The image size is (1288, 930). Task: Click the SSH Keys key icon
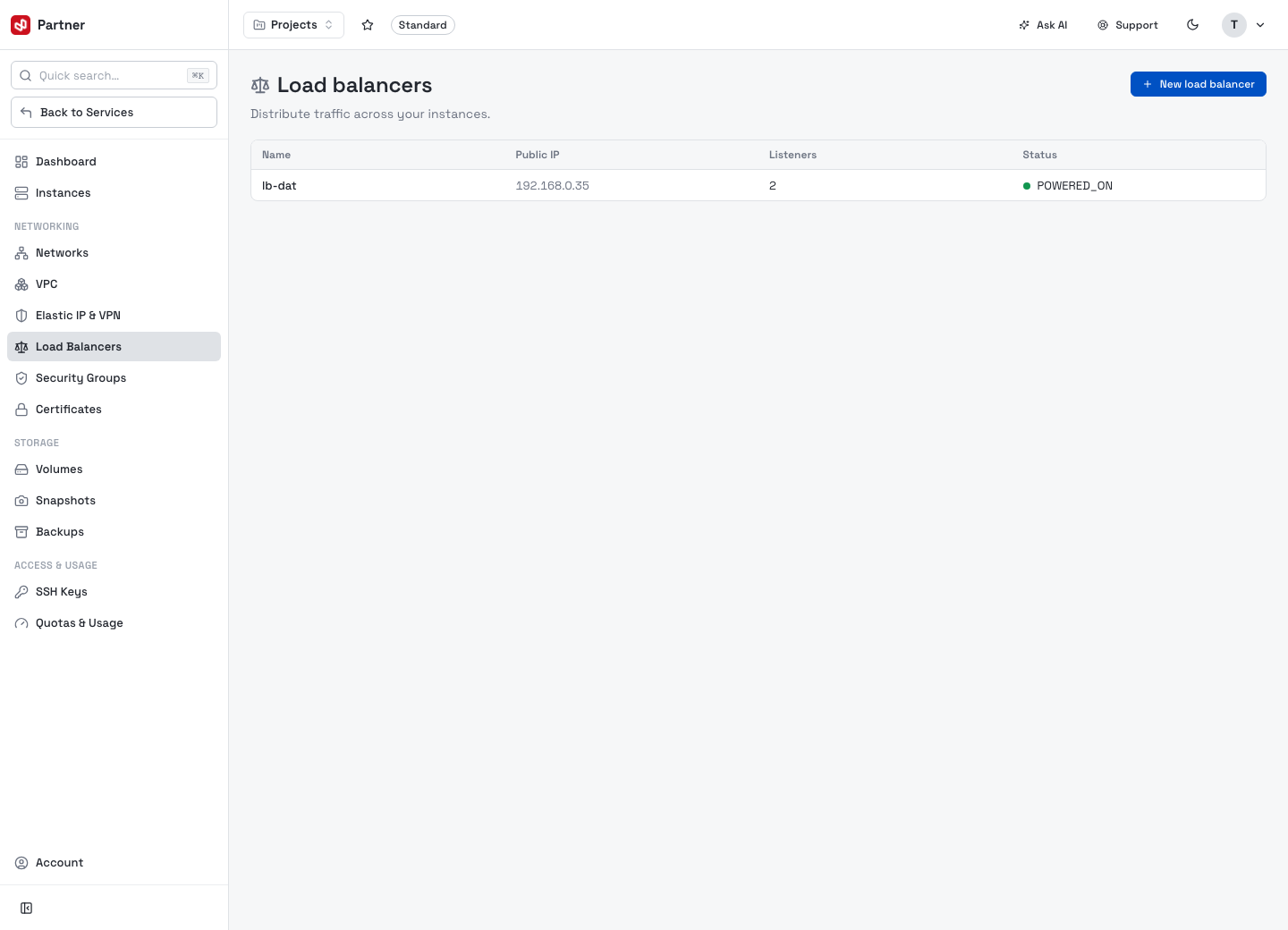point(21,592)
